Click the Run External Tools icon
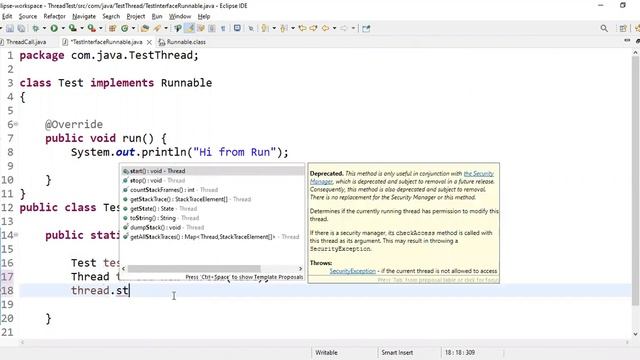The width and height of the screenshot is (640, 360). click(92, 28)
